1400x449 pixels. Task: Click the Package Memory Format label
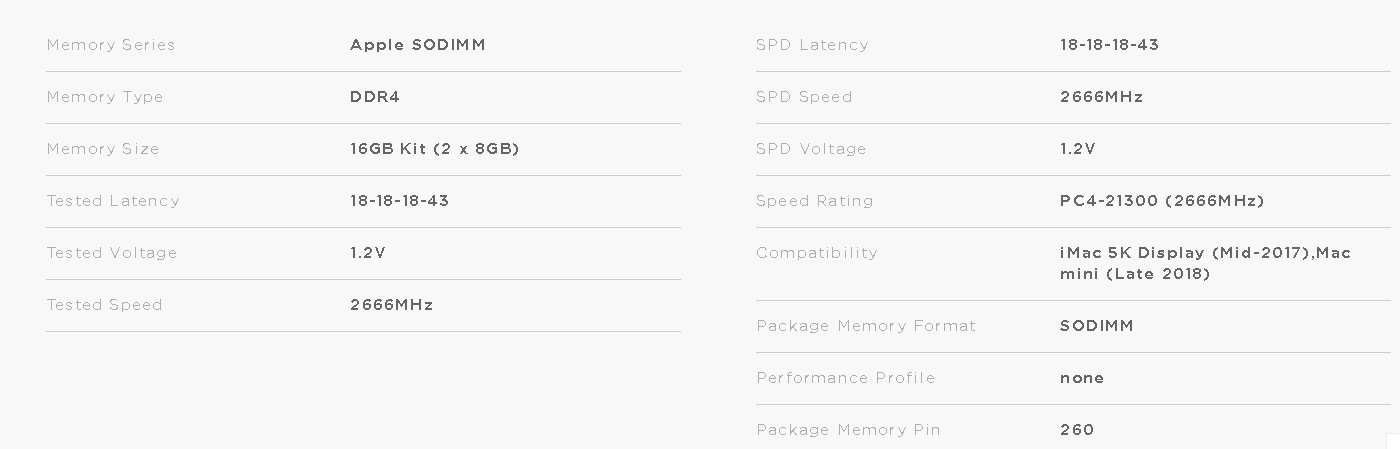tap(865, 326)
